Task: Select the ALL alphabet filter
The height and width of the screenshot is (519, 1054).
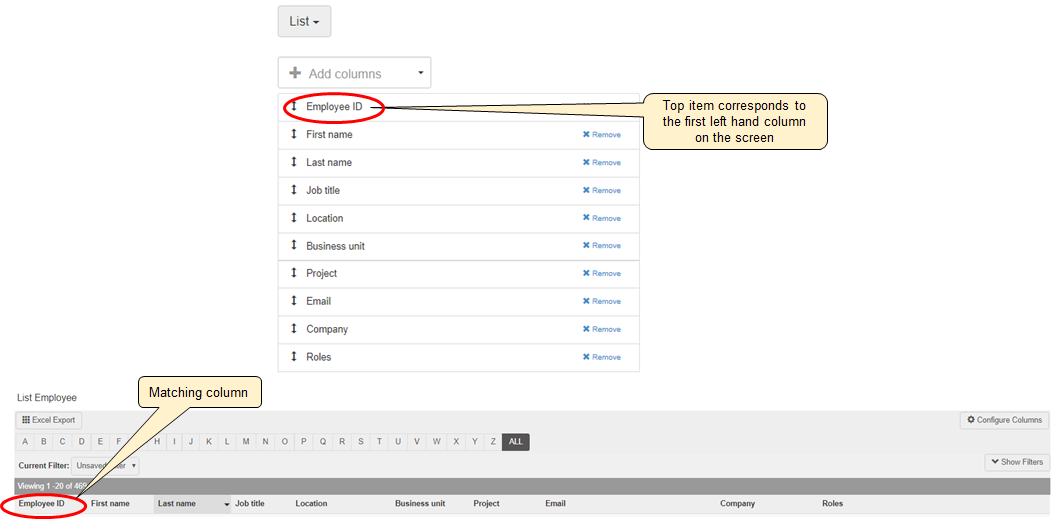Action: [x=515, y=442]
